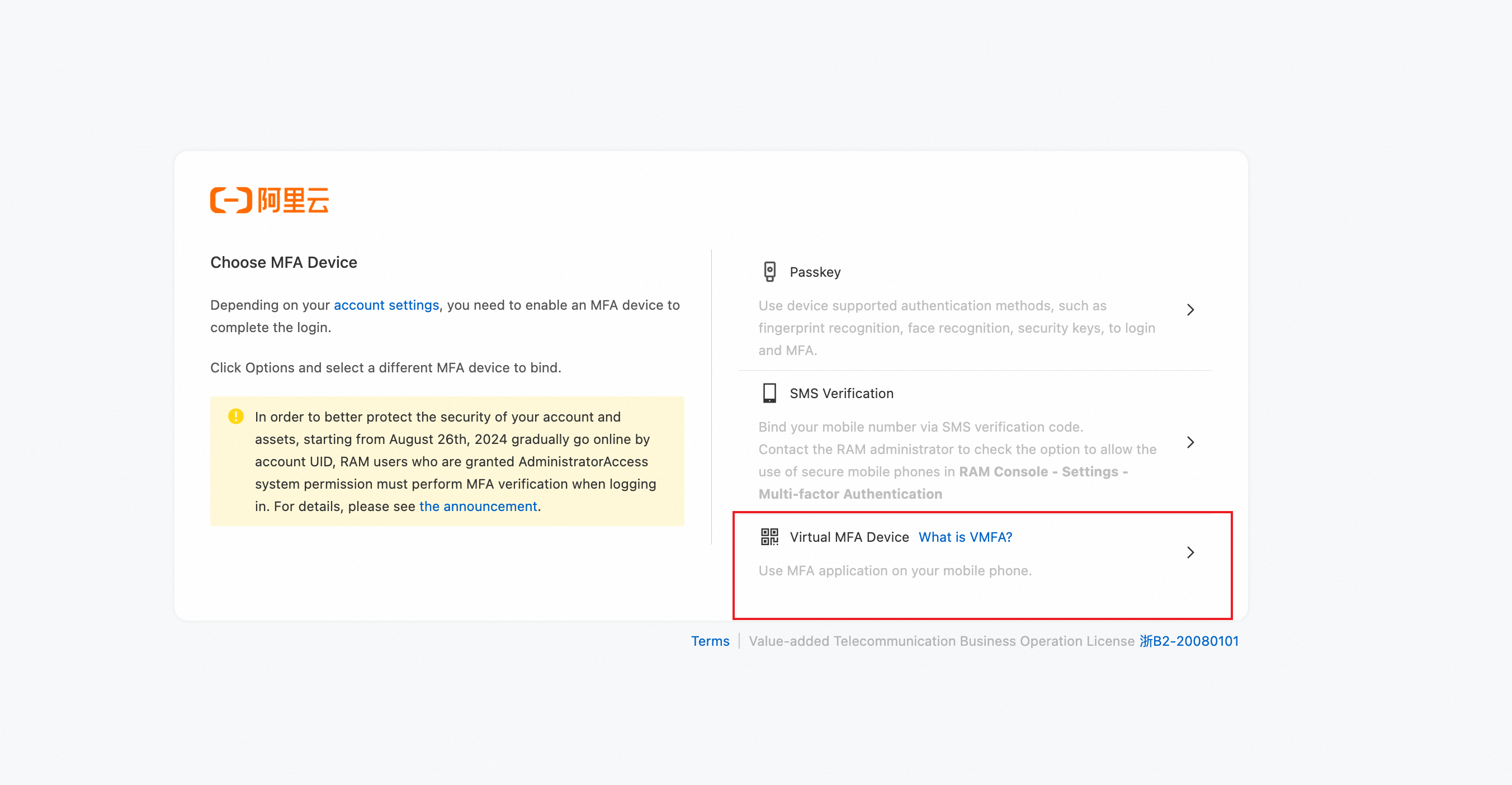This screenshot has width=1512, height=785.
Task: Expand the Passkey option chevron
Action: click(x=1190, y=310)
